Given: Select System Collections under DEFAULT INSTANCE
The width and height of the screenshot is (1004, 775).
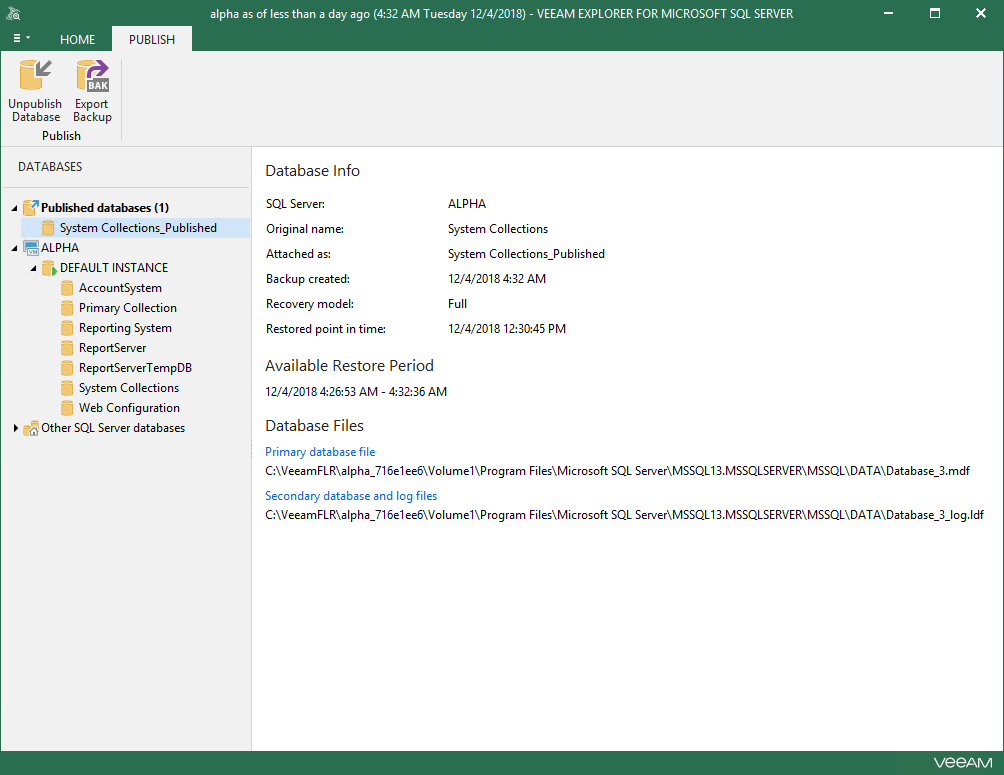Looking at the screenshot, I should point(129,388).
